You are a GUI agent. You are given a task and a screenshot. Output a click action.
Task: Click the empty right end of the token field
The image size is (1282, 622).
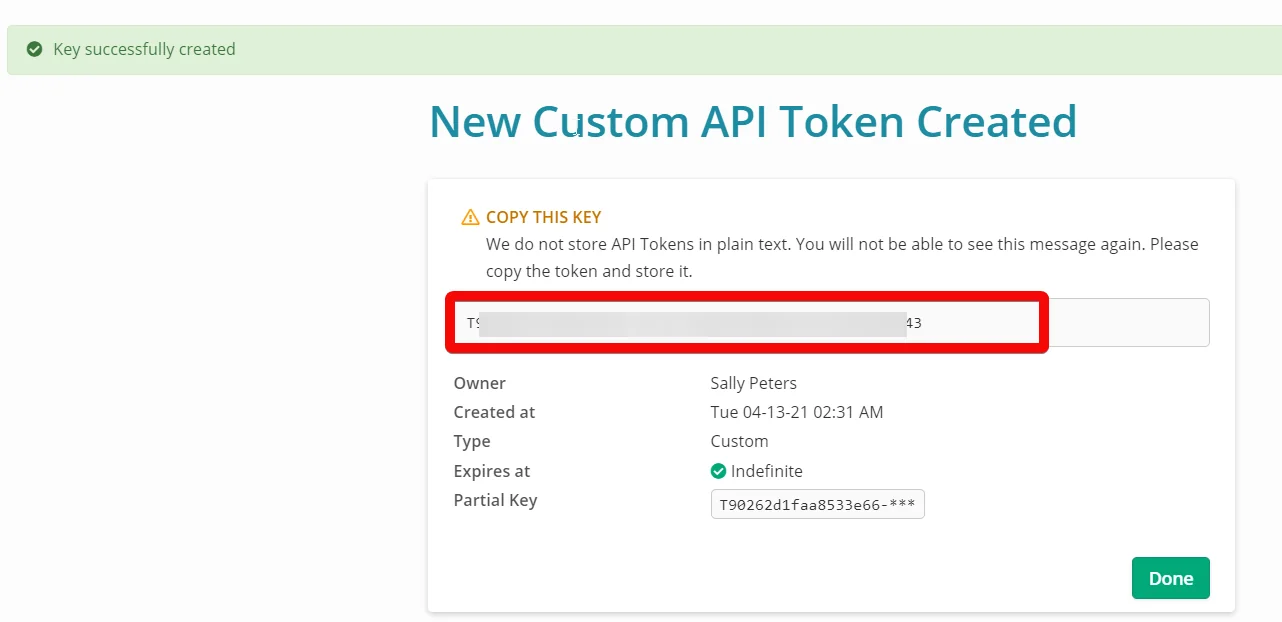click(x=1128, y=323)
